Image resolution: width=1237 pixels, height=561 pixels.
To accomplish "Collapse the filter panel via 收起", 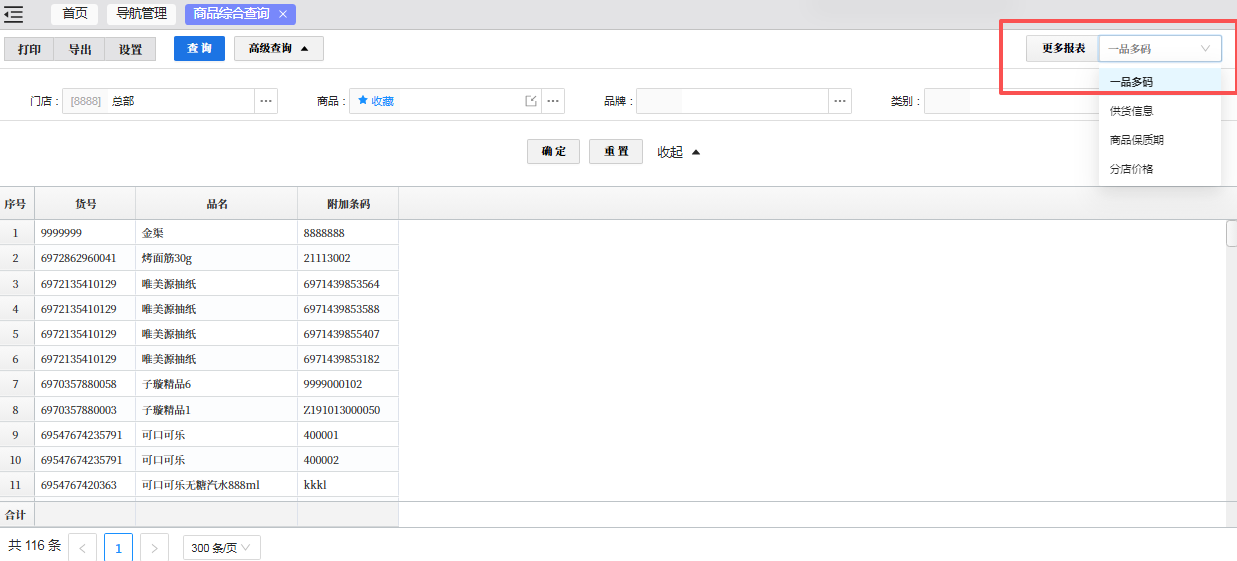I will pos(679,152).
